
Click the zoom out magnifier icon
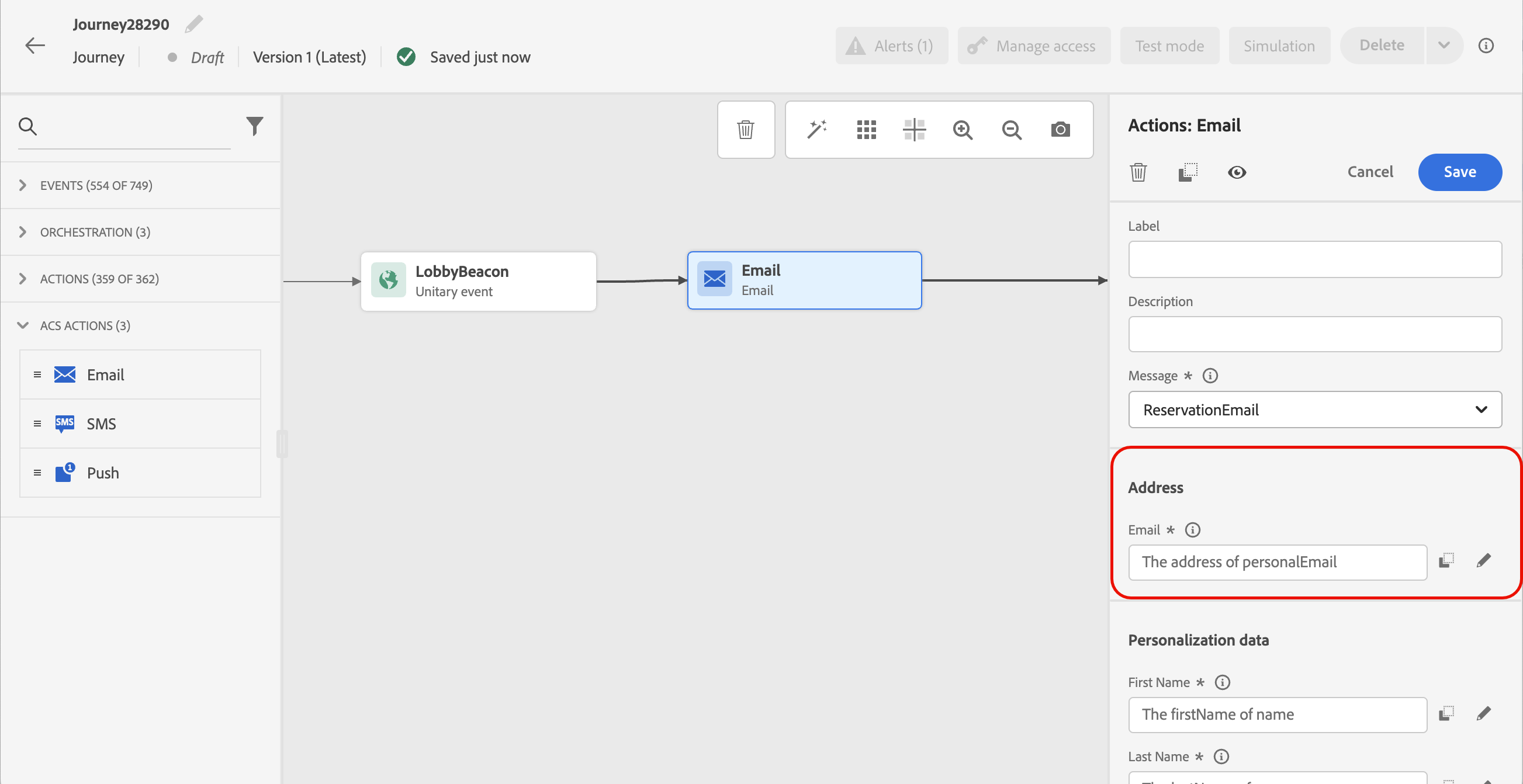tap(1012, 129)
